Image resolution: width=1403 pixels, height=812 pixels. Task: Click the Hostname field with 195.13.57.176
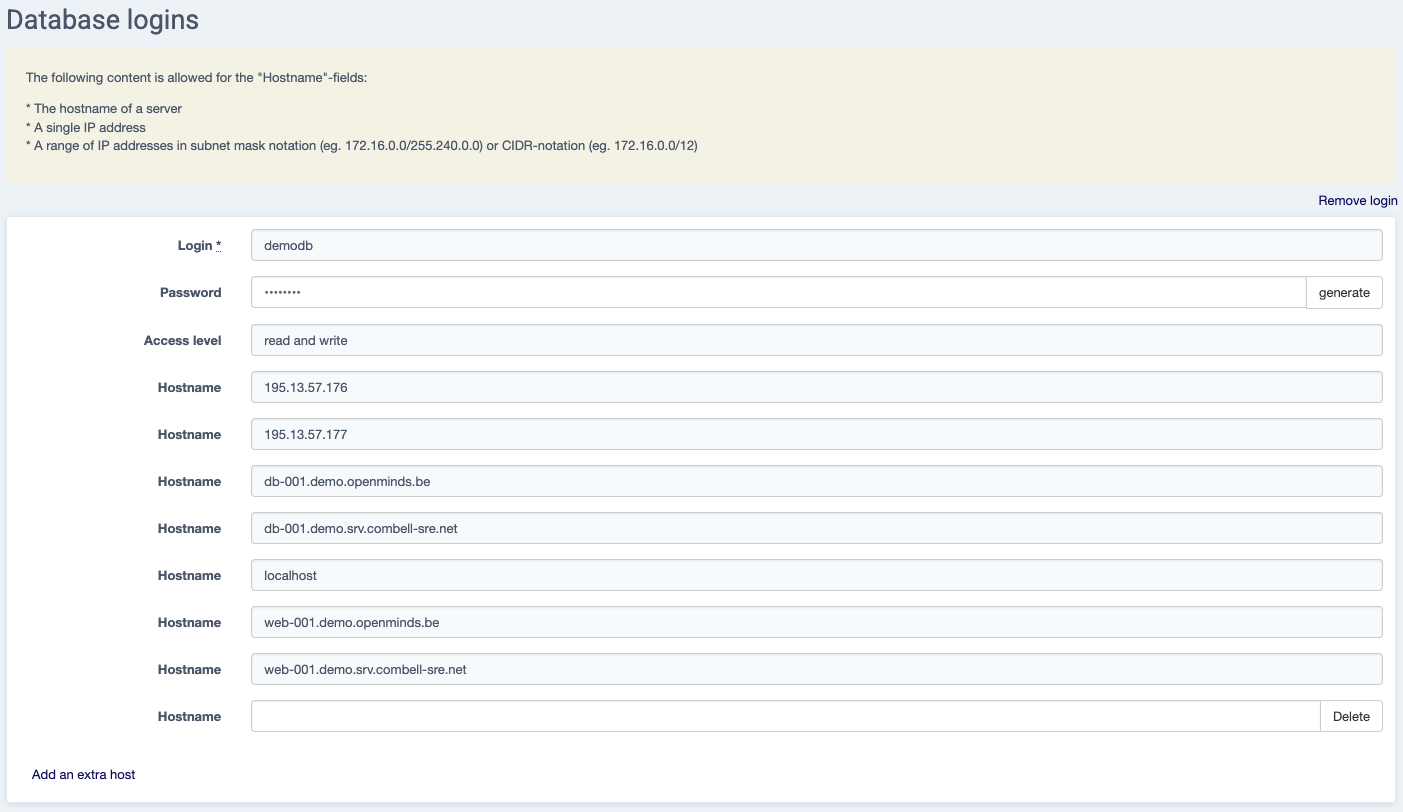pyautogui.click(x=816, y=387)
